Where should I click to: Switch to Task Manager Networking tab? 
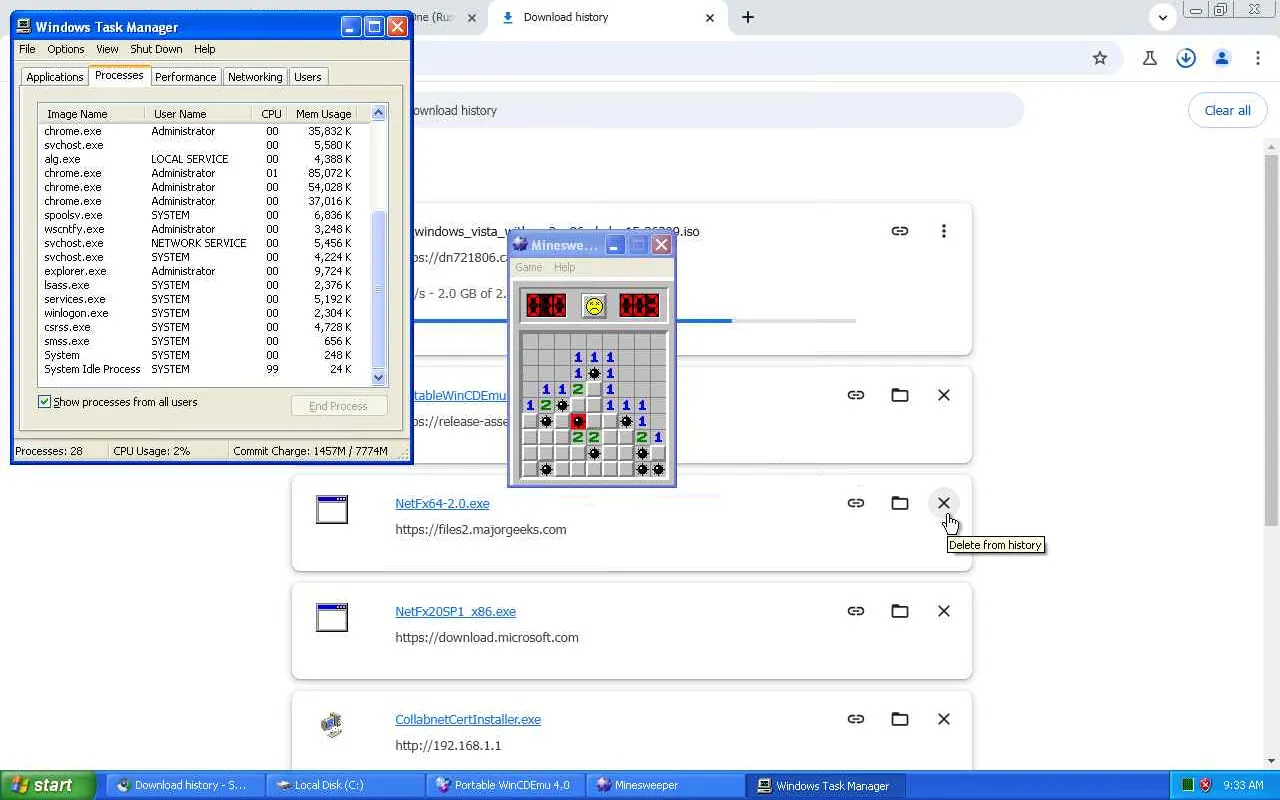pos(255,77)
